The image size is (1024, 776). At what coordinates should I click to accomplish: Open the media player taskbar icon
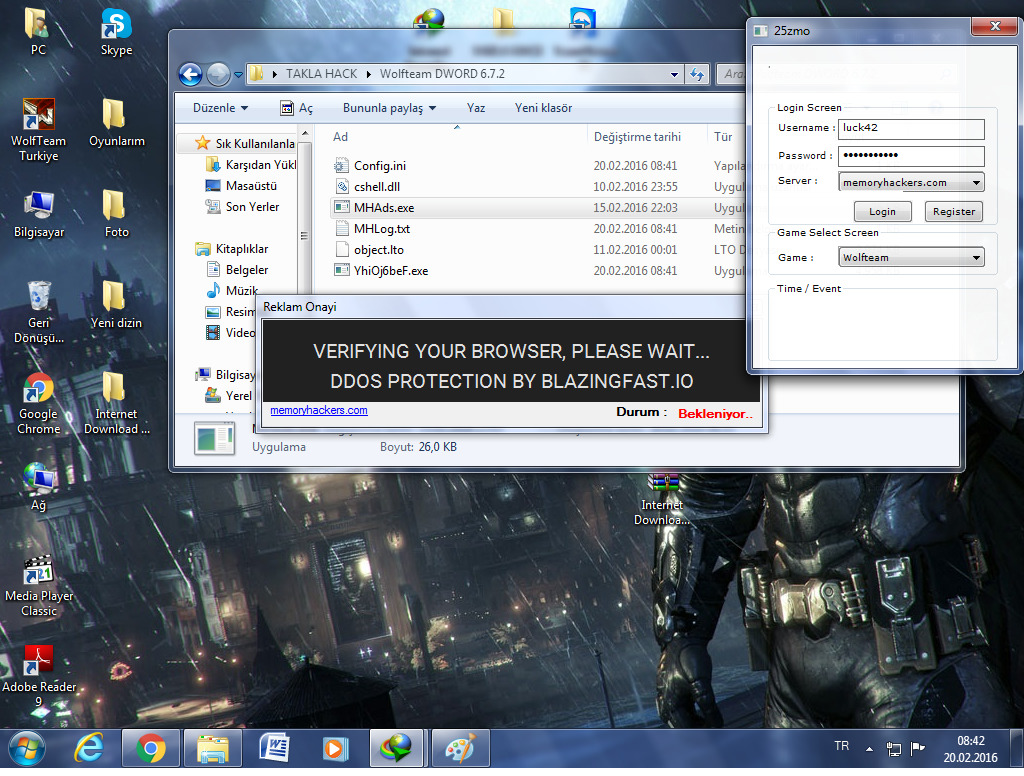336,749
